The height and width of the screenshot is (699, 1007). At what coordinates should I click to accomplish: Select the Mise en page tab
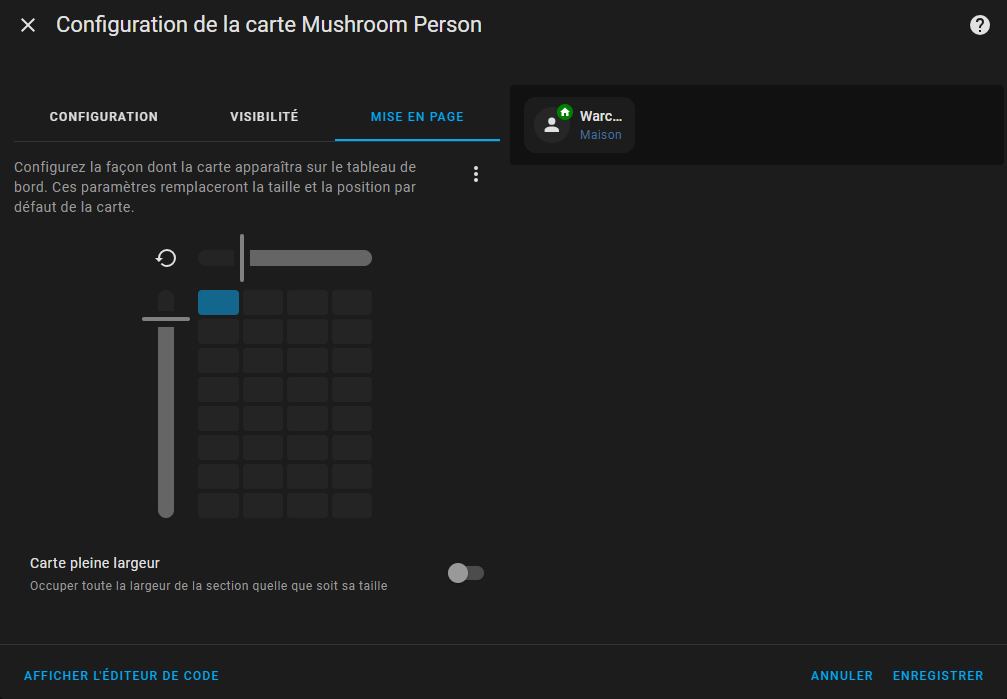click(417, 117)
